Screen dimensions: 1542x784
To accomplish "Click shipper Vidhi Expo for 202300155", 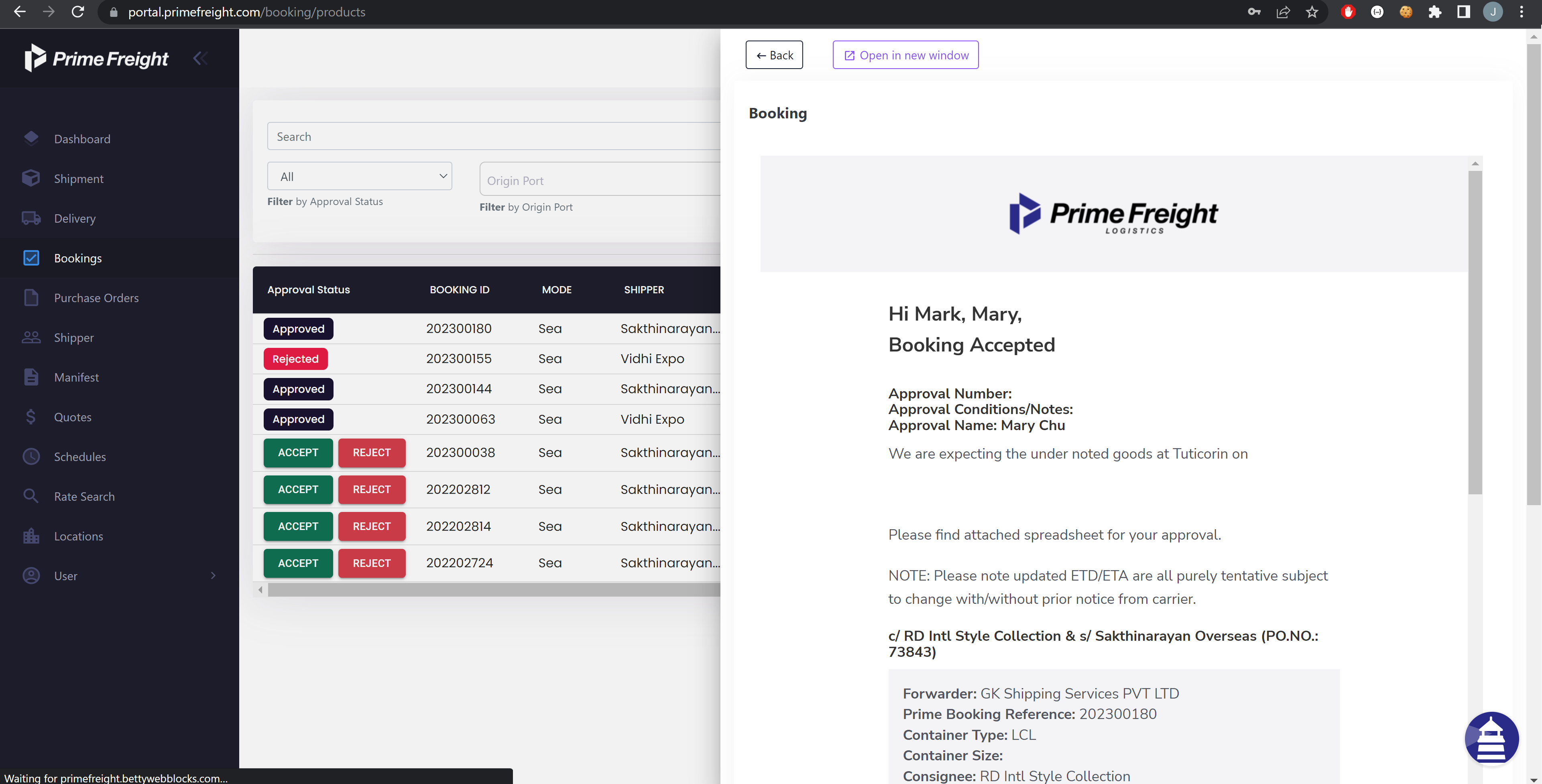I will pyautogui.click(x=652, y=358).
